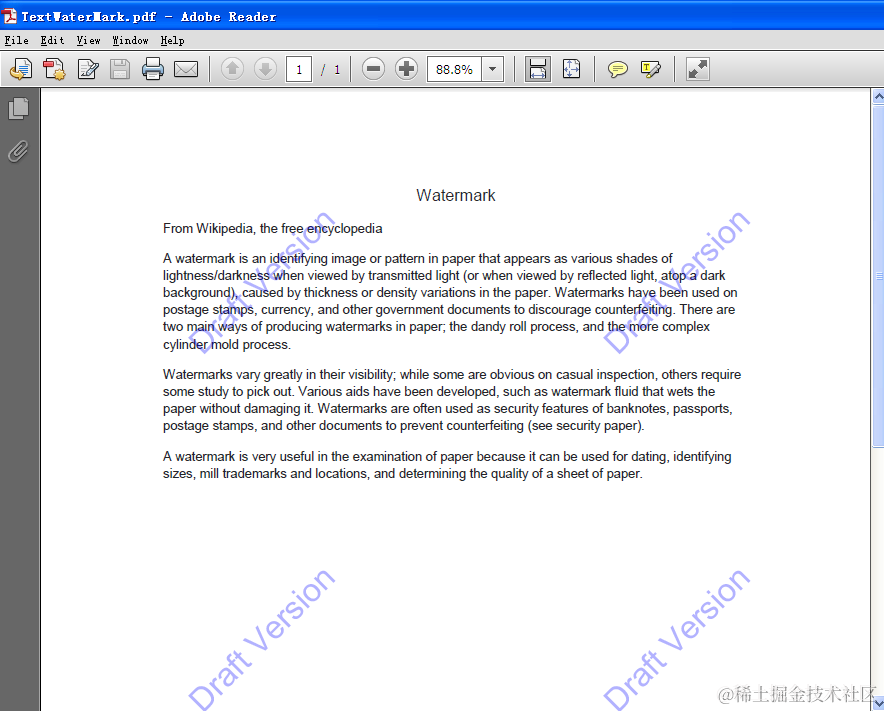The height and width of the screenshot is (711, 884).
Task: Click the 'Watermark' document heading
Action: click(x=456, y=195)
